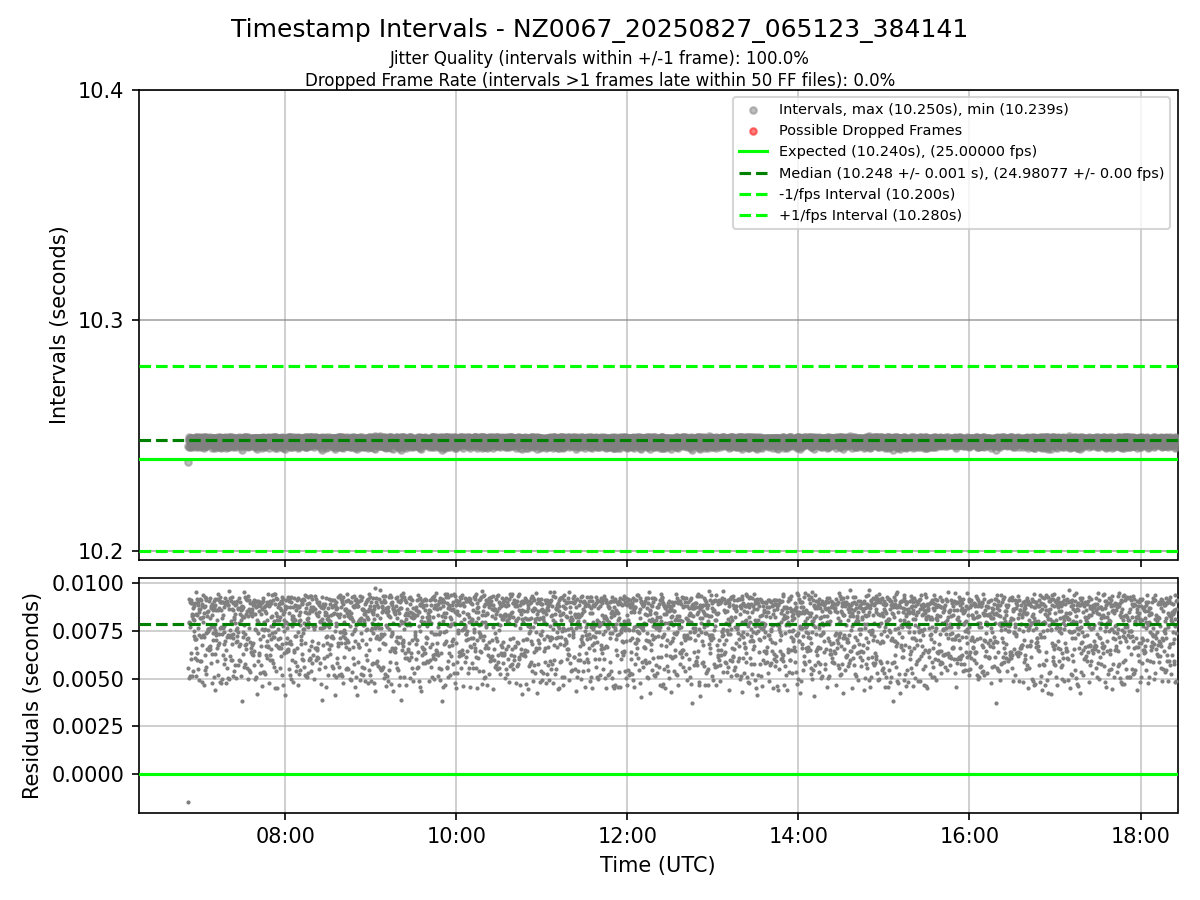Click the "Residuals (seconds)" y-axis label

click(x=32, y=696)
